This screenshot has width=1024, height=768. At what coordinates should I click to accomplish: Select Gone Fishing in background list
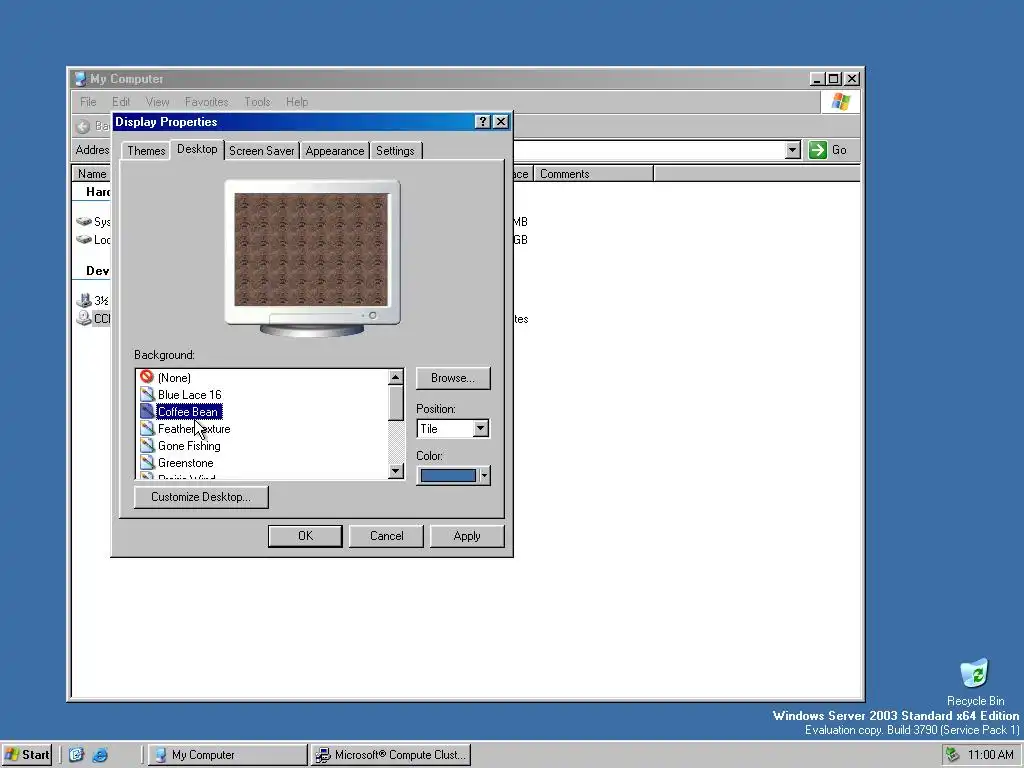(x=189, y=445)
